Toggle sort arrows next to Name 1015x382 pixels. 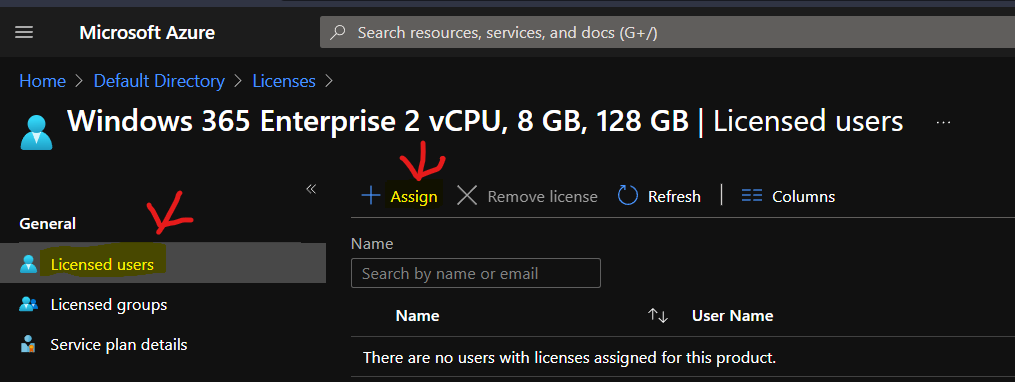tap(658, 316)
